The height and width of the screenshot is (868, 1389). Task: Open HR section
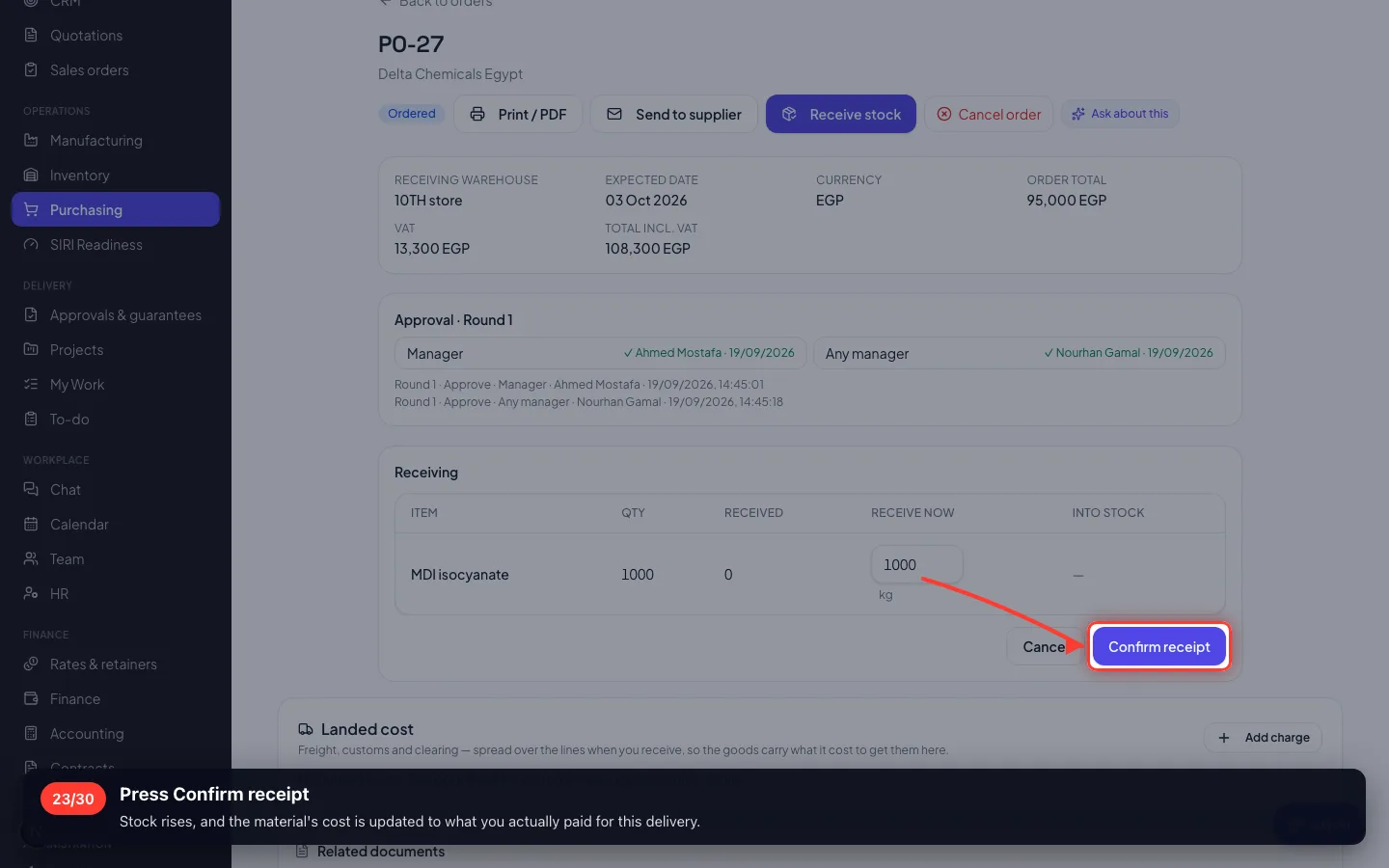tap(116, 594)
